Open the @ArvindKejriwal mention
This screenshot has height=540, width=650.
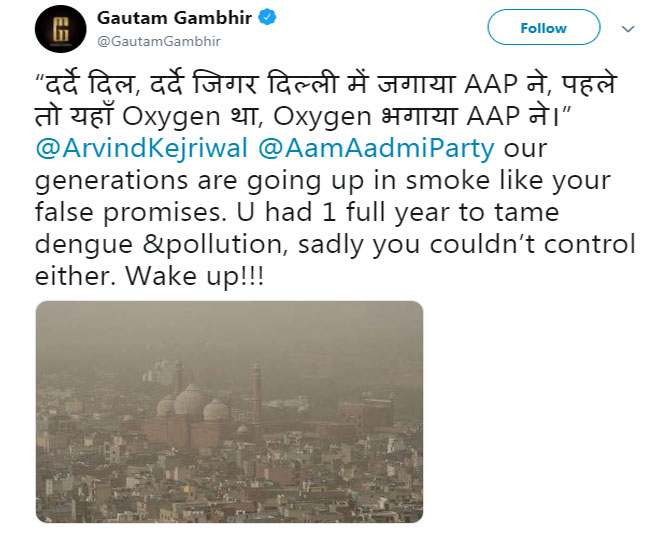click(140, 149)
